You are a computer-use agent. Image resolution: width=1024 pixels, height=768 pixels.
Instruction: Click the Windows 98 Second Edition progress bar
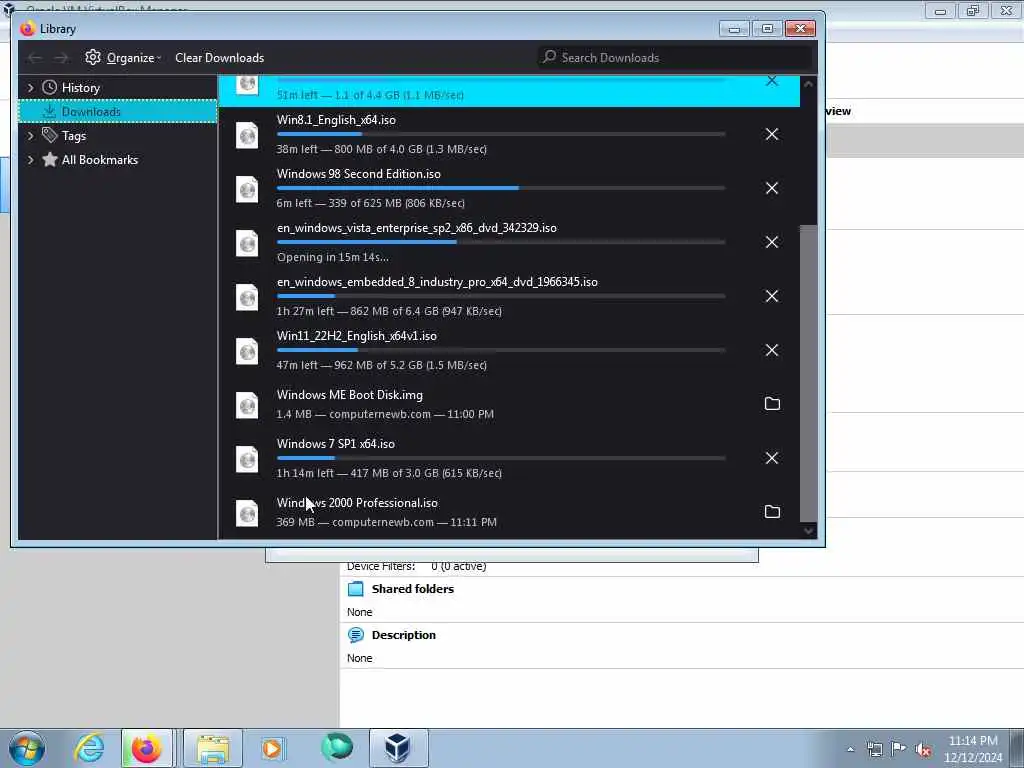click(501, 188)
